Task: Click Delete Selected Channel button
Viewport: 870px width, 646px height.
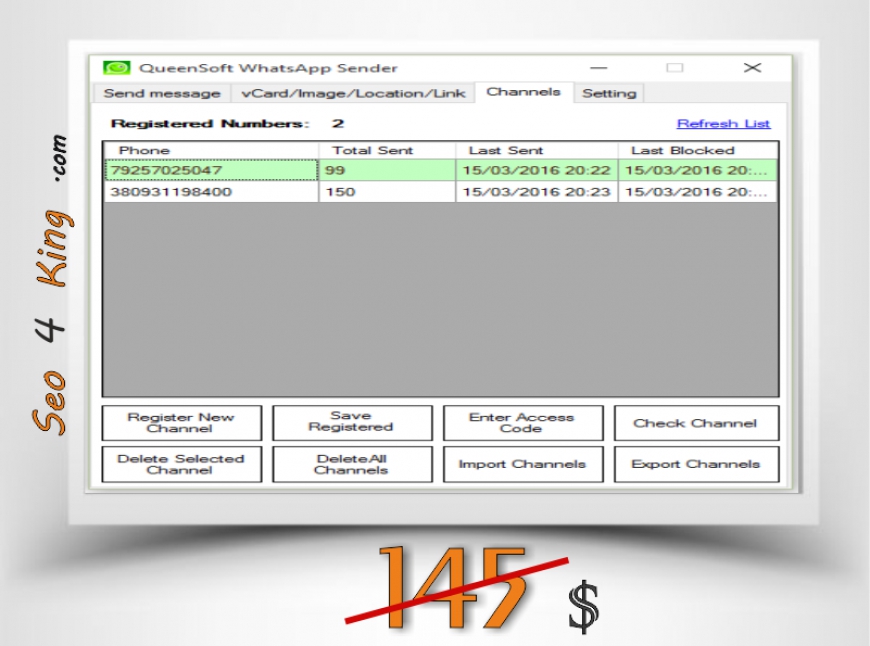Action: 181,465
